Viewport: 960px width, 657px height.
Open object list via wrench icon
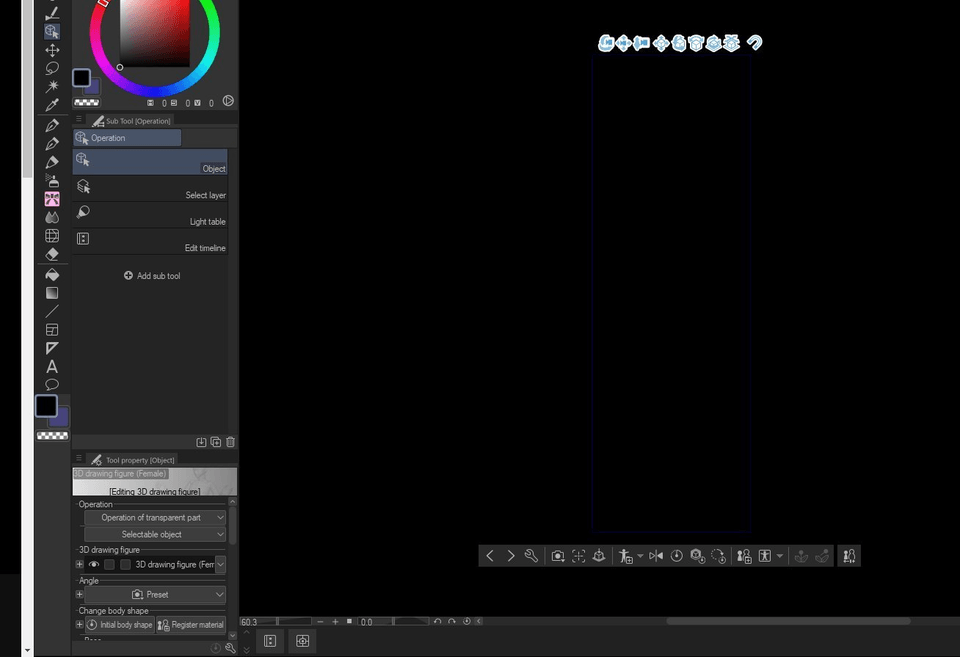pyautogui.click(x=531, y=556)
